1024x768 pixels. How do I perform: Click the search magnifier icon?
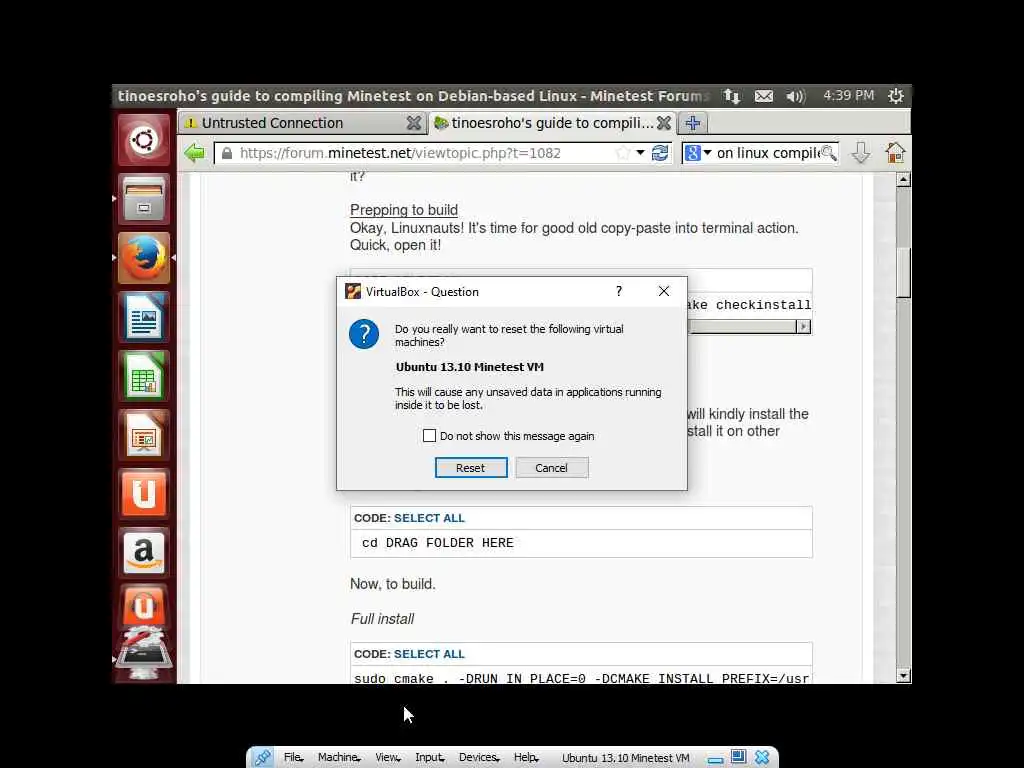point(829,153)
